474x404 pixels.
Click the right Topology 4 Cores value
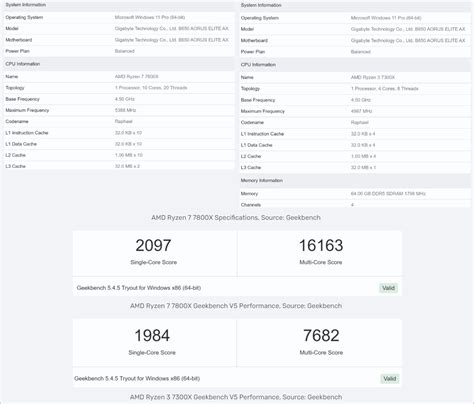tap(384, 89)
